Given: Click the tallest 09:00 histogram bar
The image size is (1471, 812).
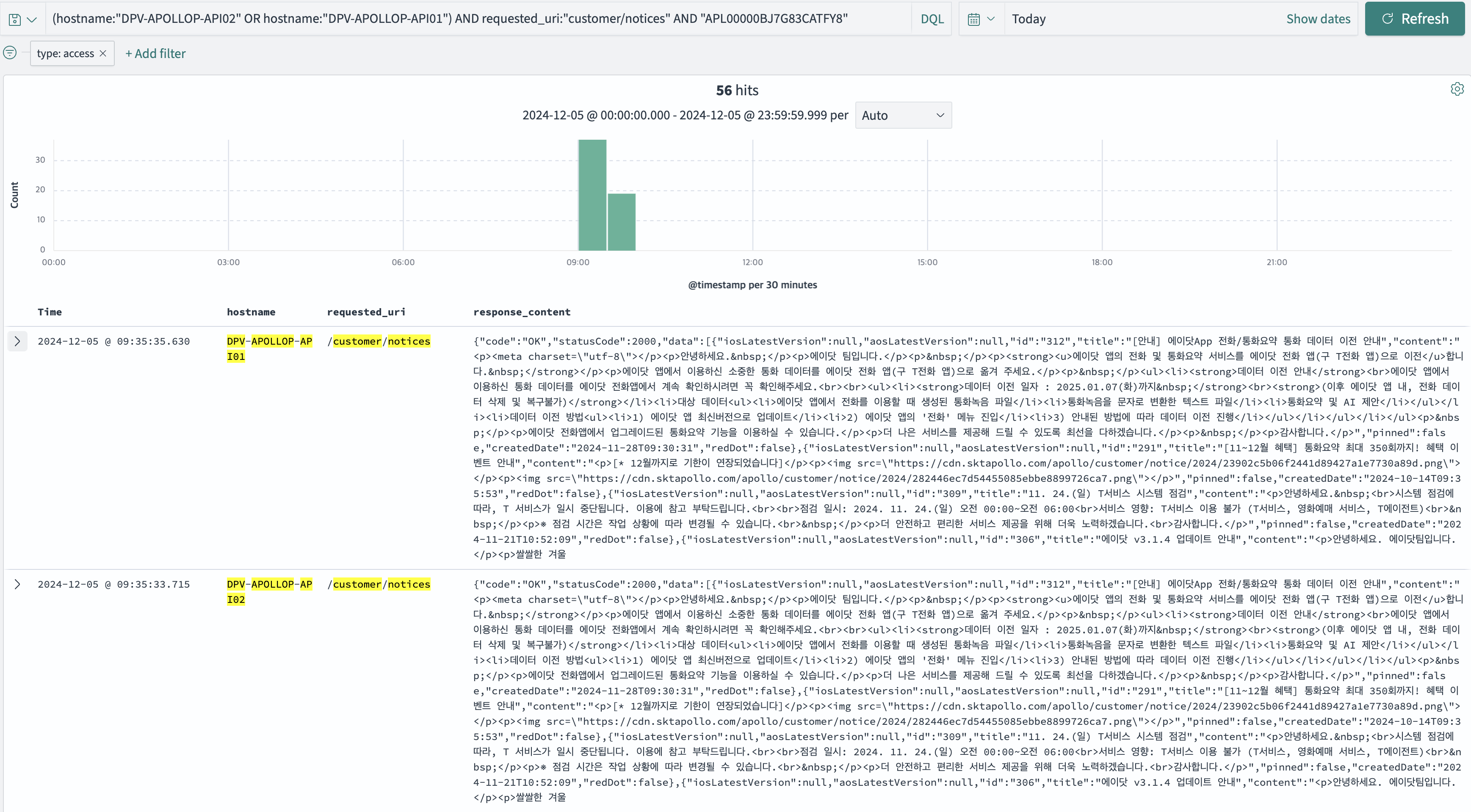Looking at the screenshot, I should pos(592,195).
